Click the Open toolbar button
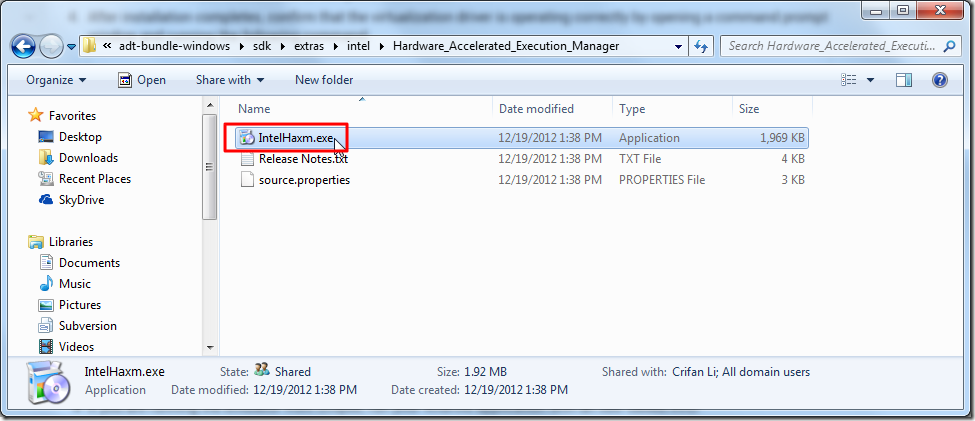Image resolution: width=975 pixels, height=421 pixels. [142, 80]
